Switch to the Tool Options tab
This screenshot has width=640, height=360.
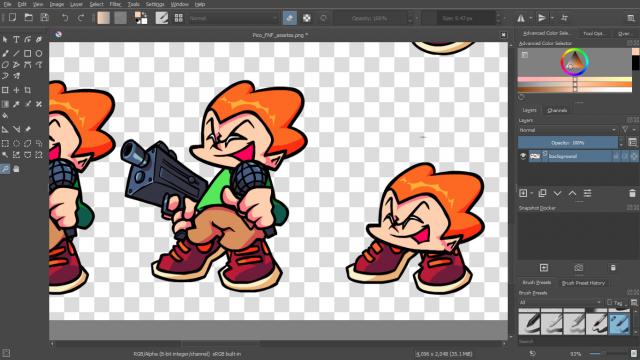594,33
